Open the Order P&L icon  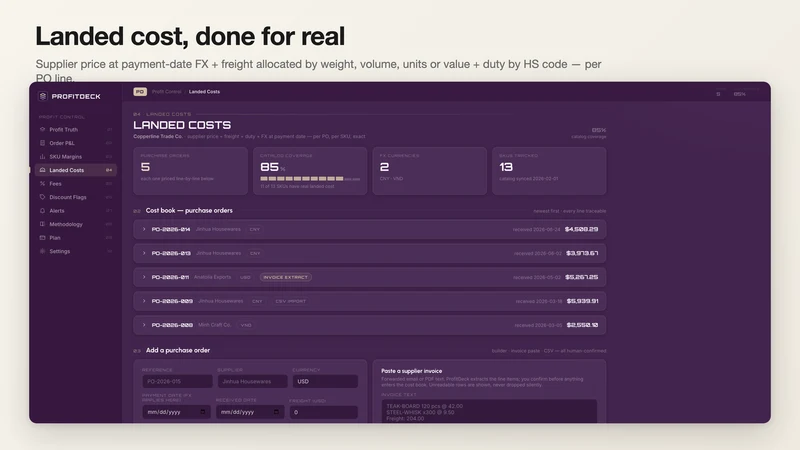point(42,143)
